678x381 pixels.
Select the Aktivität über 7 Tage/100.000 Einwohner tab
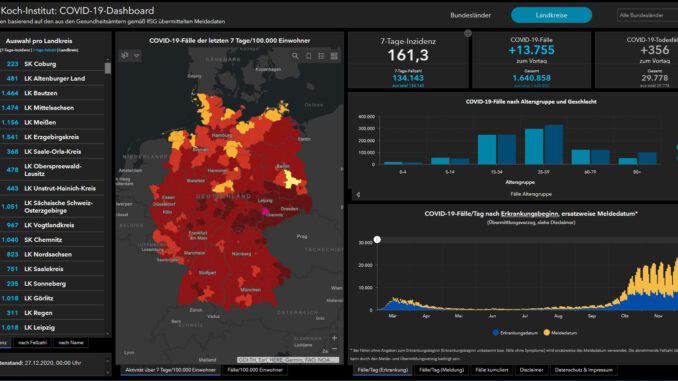tap(170, 370)
